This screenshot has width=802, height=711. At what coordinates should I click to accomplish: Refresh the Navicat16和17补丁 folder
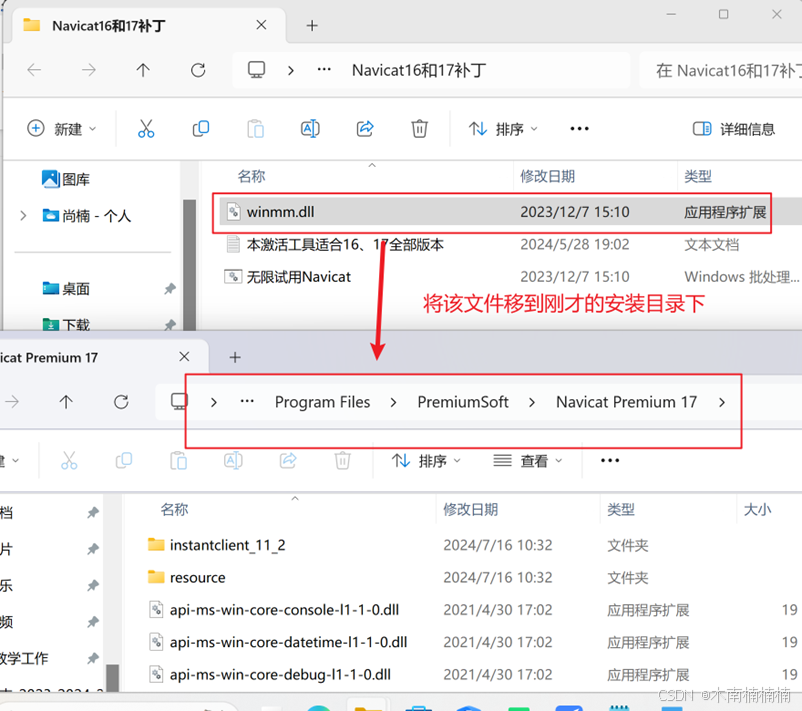(x=198, y=70)
